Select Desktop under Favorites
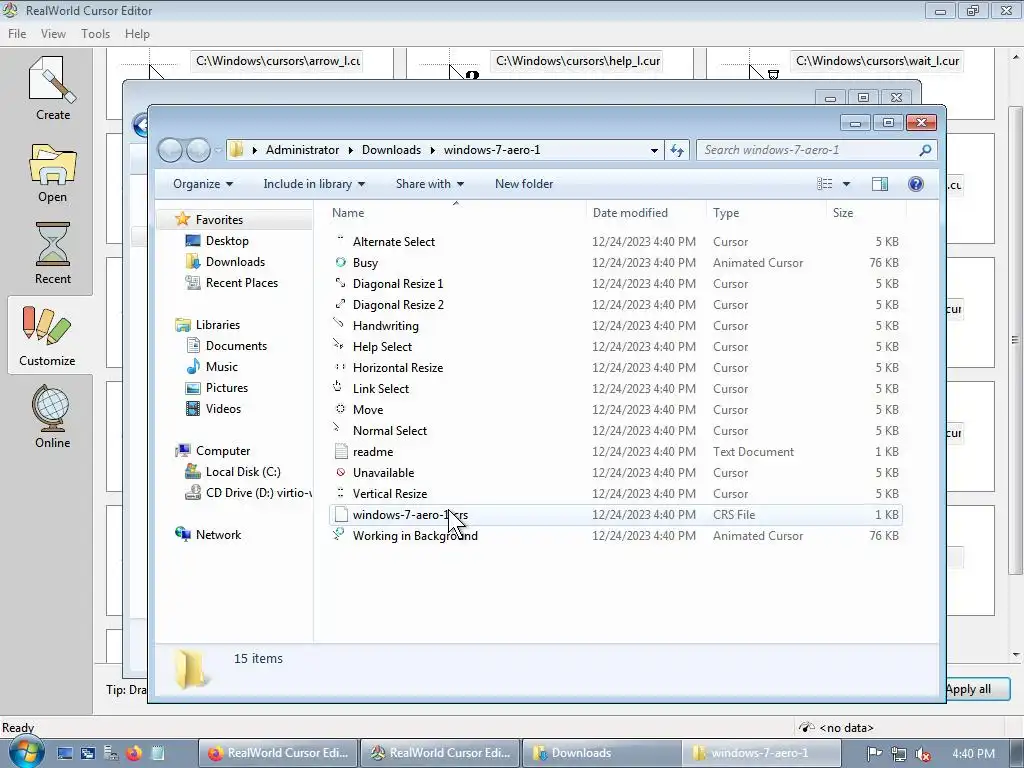 coord(227,241)
